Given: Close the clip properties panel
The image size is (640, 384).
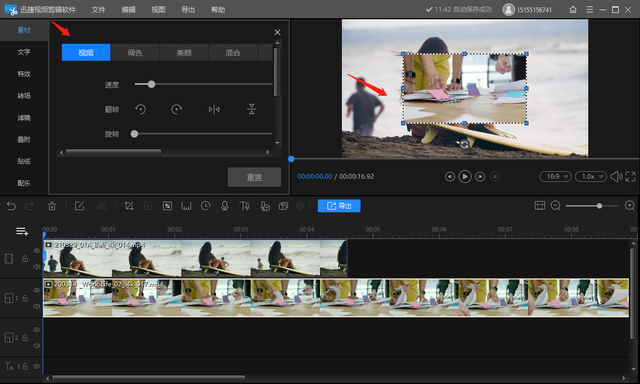Looking at the screenshot, I should click(278, 32).
